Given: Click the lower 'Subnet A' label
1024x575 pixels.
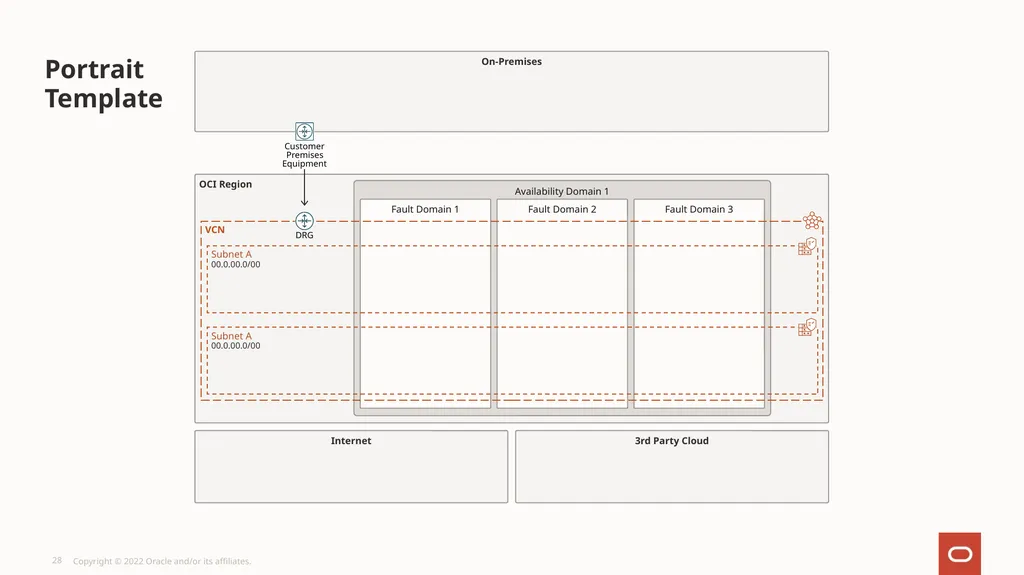Looking at the screenshot, I should [x=231, y=336].
